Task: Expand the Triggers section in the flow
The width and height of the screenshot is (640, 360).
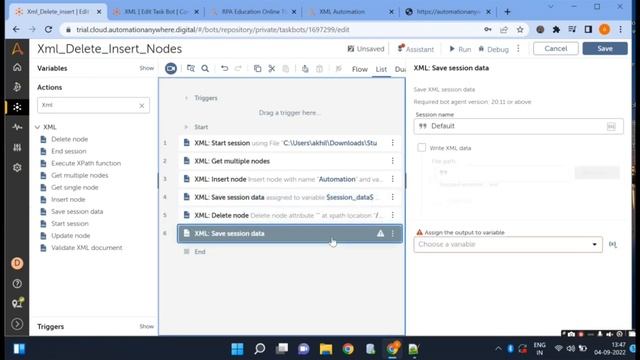Action: (x=186, y=98)
